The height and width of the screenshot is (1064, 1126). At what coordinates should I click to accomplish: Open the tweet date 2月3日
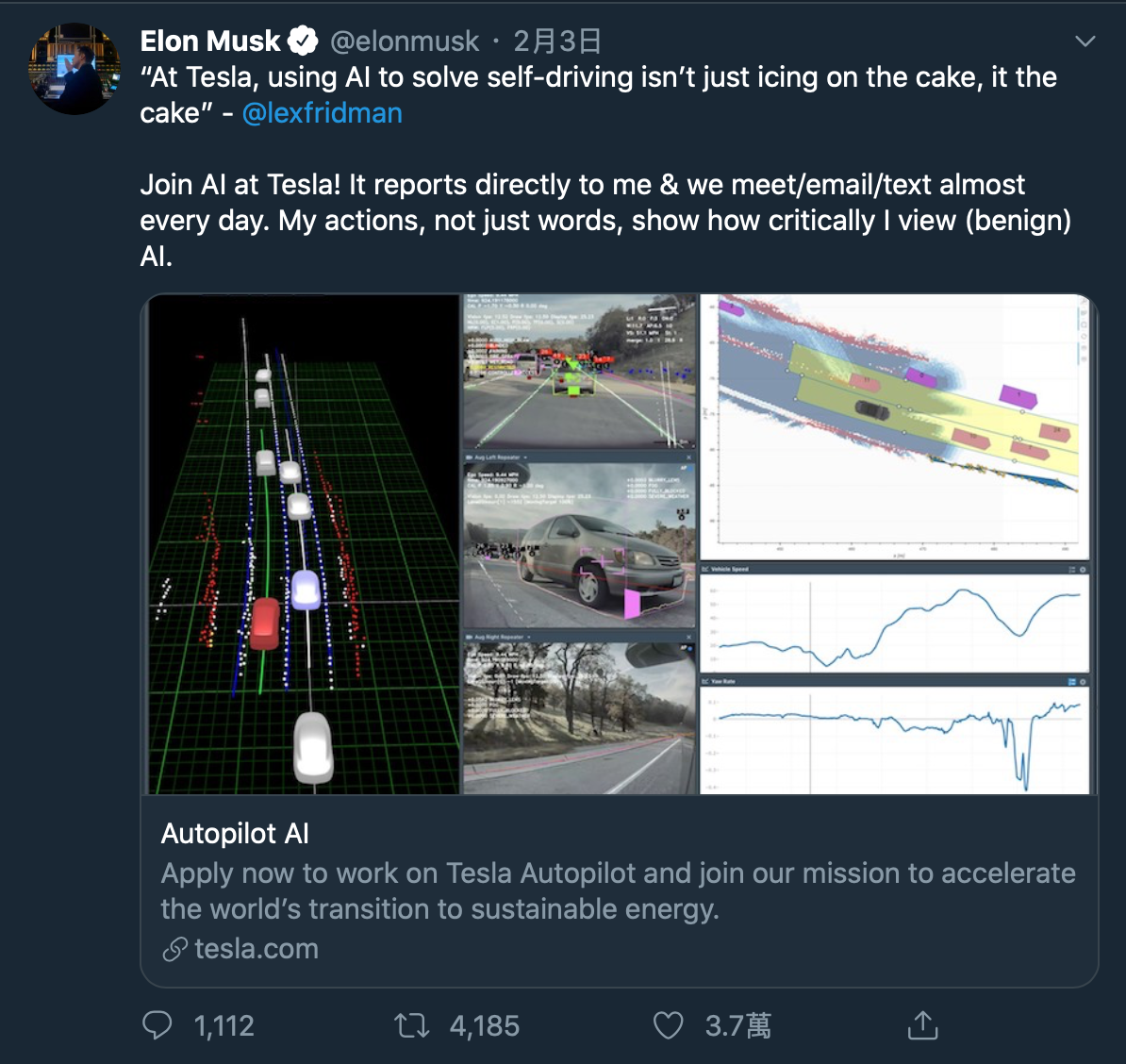click(x=557, y=42)
